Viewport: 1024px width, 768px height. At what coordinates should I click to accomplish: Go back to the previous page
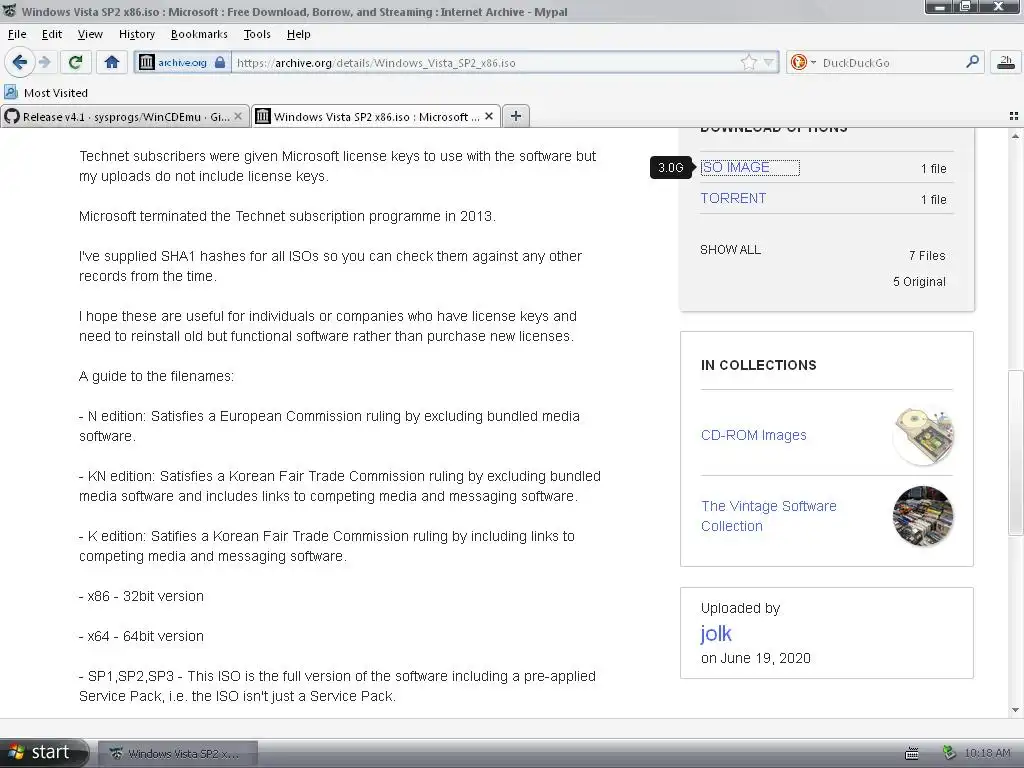tap(20, 63)
